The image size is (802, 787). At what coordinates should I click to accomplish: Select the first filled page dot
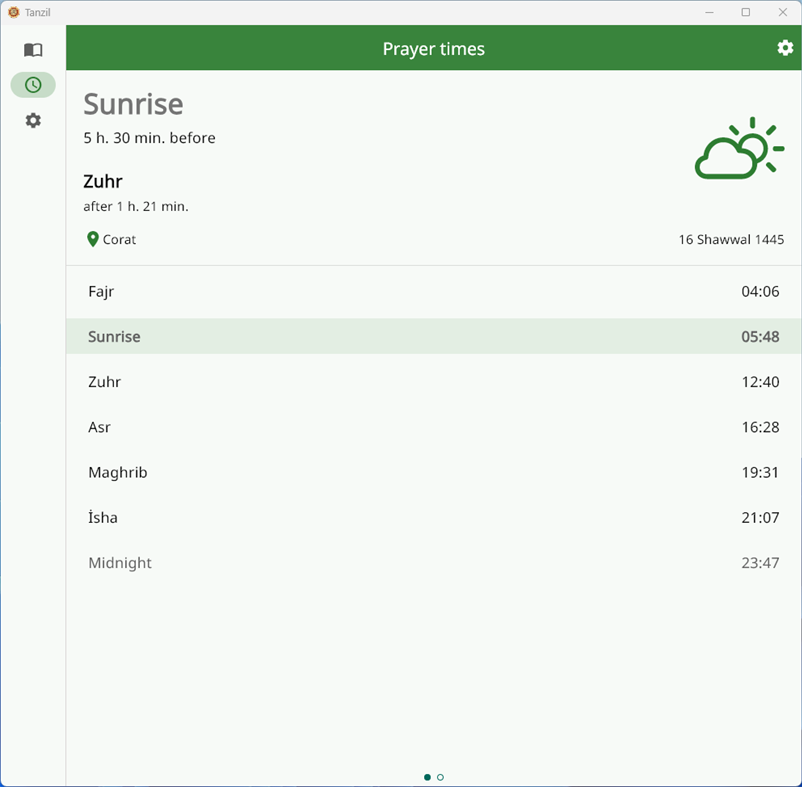coord(427,776)
